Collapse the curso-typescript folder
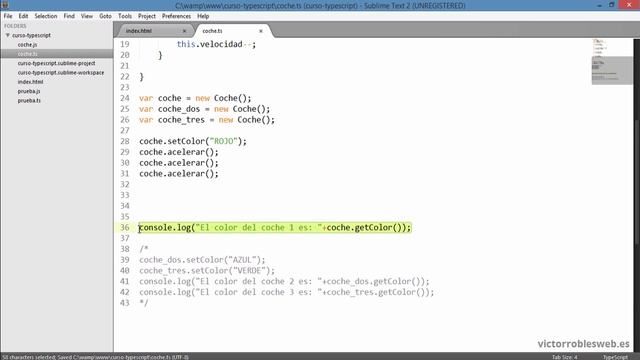The height and width of the screenshot is (360, 640). coord(8,36)
